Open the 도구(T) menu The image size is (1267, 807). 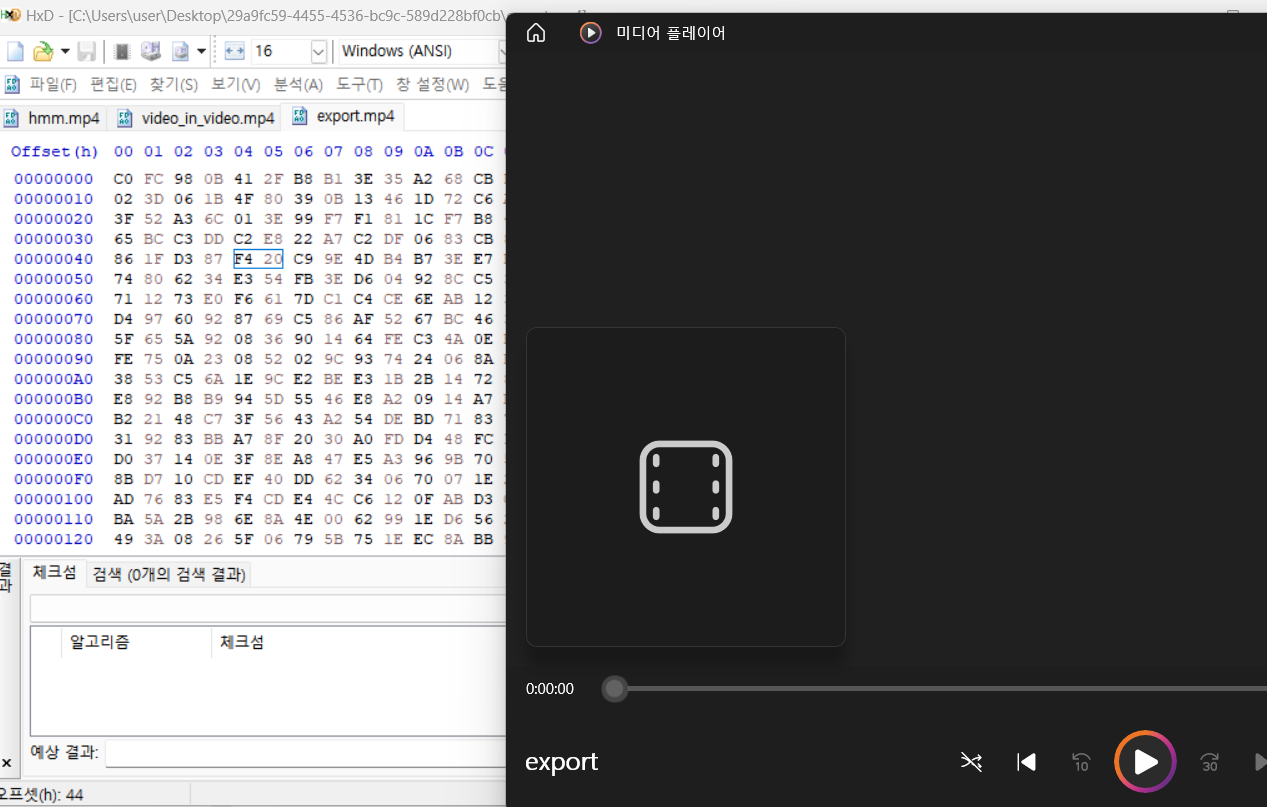click(x=359, y=84)
